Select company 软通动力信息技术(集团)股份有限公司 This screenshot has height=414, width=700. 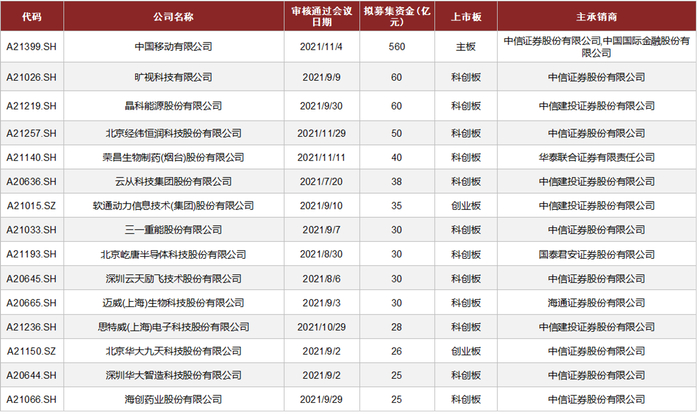coord(174,205)
